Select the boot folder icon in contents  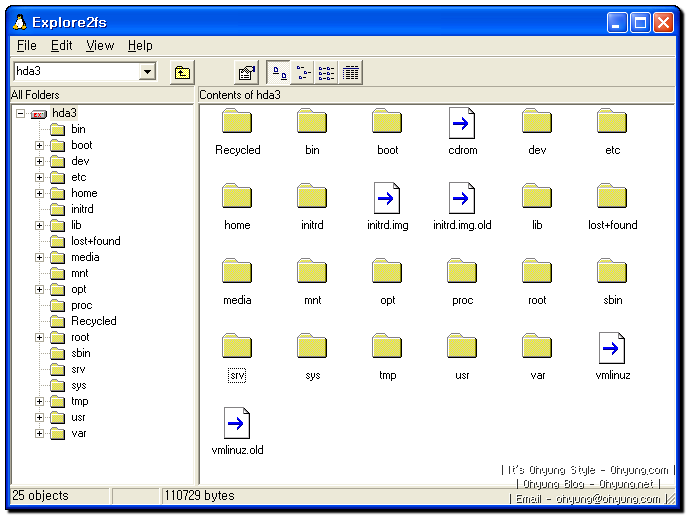387,121
